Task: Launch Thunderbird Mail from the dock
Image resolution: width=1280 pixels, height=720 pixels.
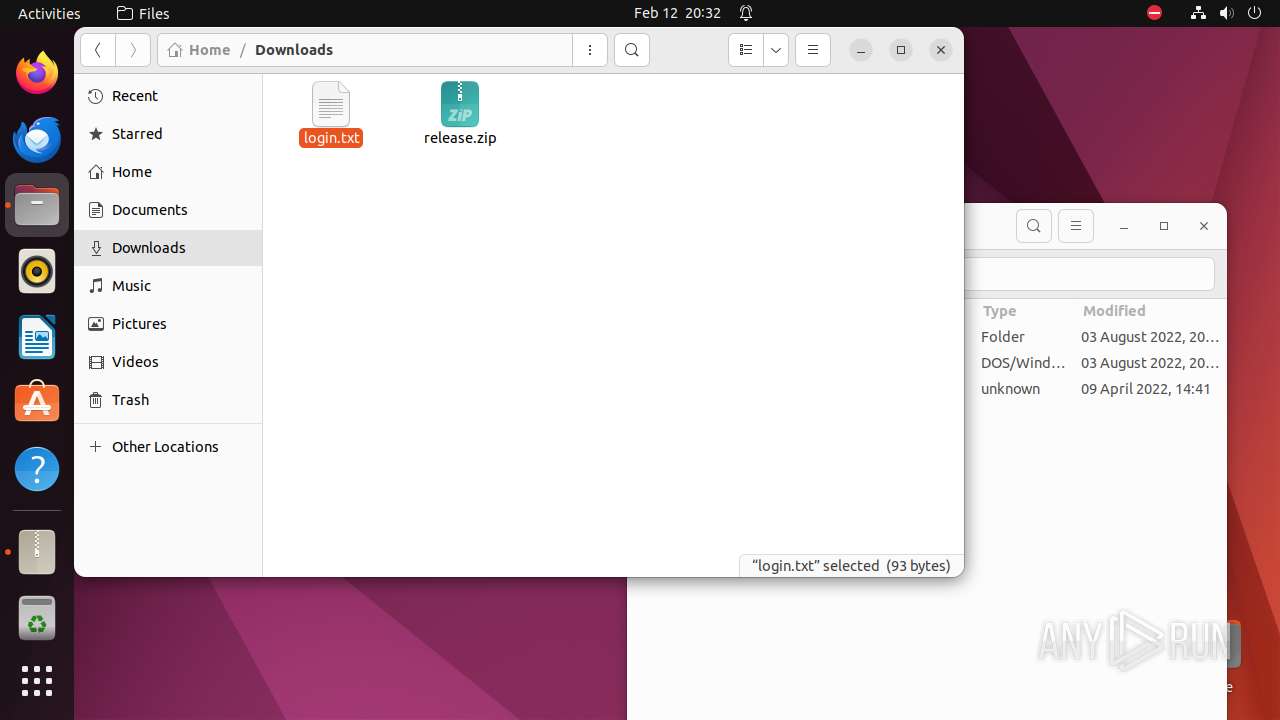Action: point(37,139)
